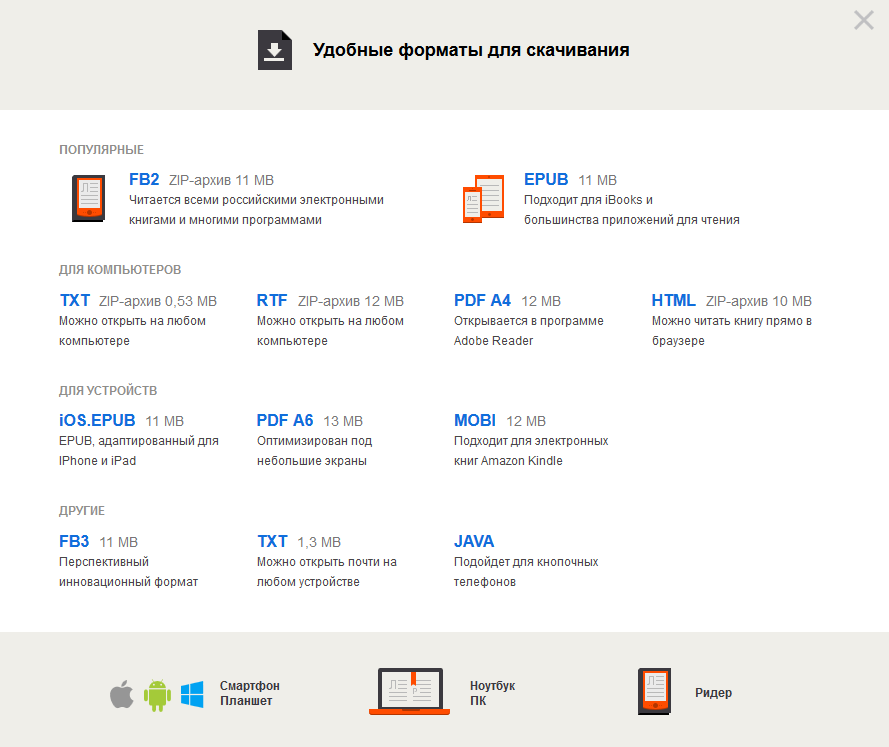Click the reader device icon near Ридер
The image size is (889, 747).
[x=655, y=691]
